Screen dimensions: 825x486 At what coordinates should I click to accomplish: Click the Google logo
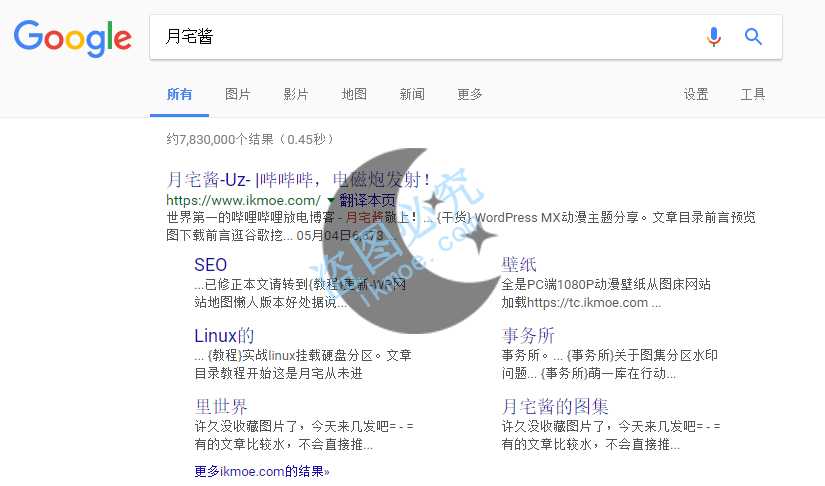73,38
